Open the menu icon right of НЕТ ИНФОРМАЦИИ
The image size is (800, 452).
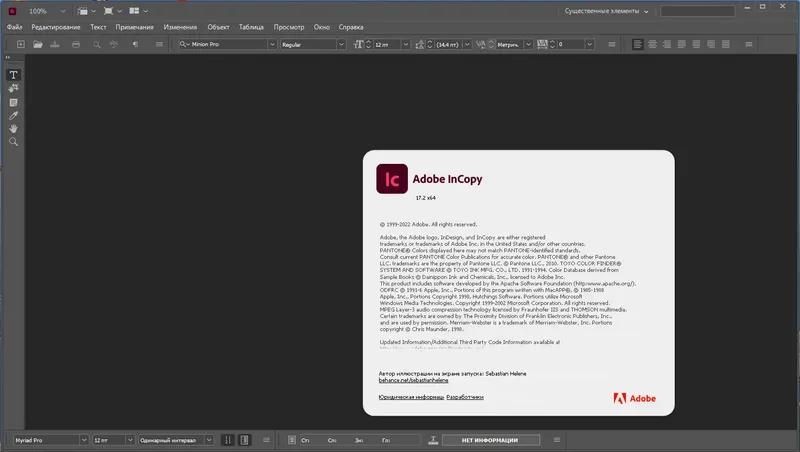[x=557, y=440]
